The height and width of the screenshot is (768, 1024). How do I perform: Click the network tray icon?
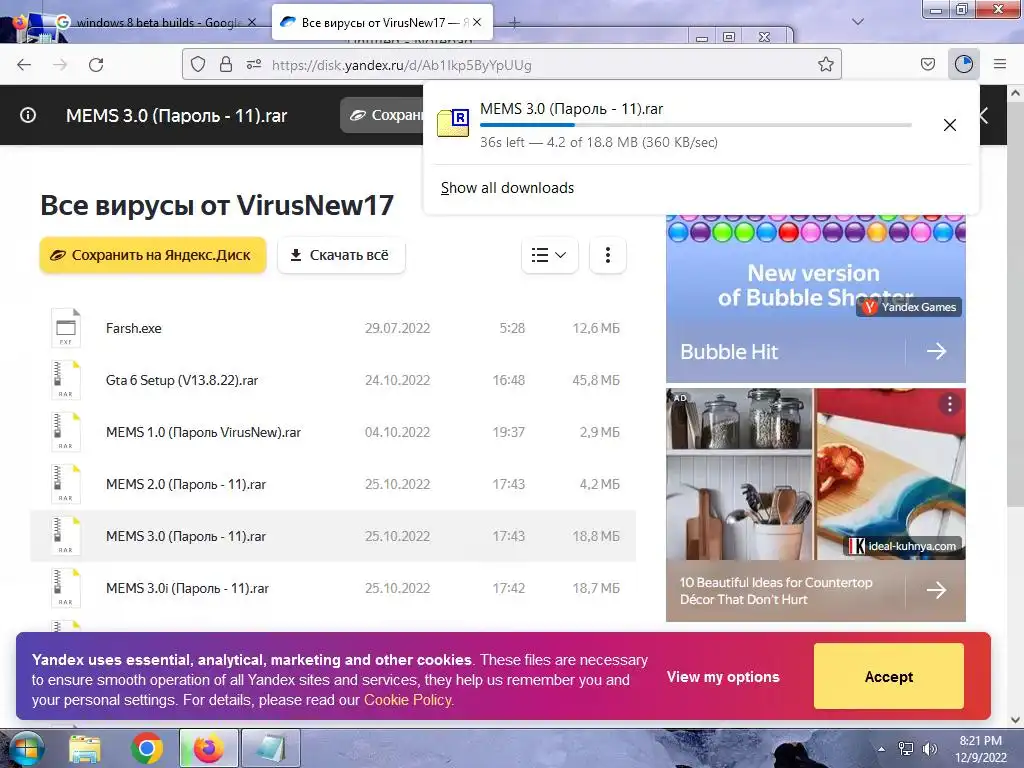(906, 749)
